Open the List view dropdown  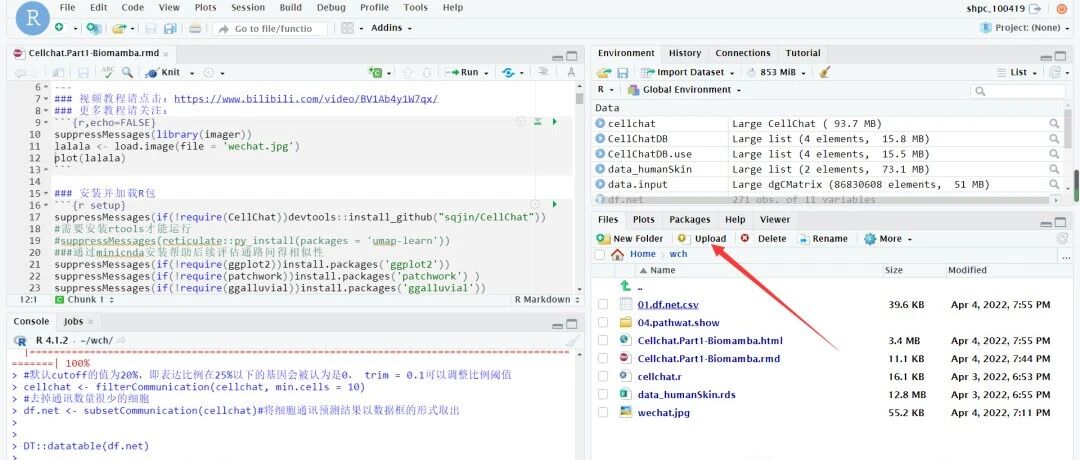click(x=1018, y=72)
